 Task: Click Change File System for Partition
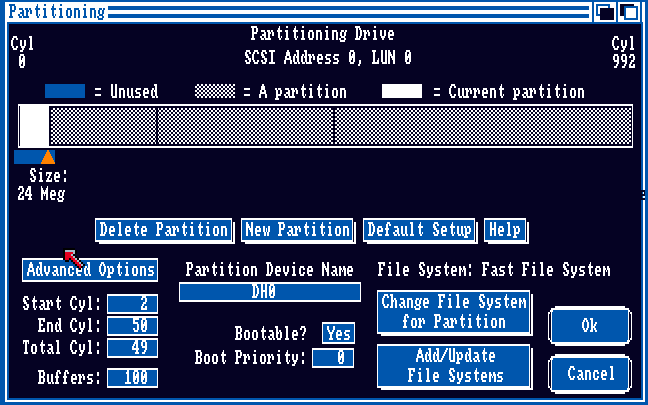pos(454,312)
